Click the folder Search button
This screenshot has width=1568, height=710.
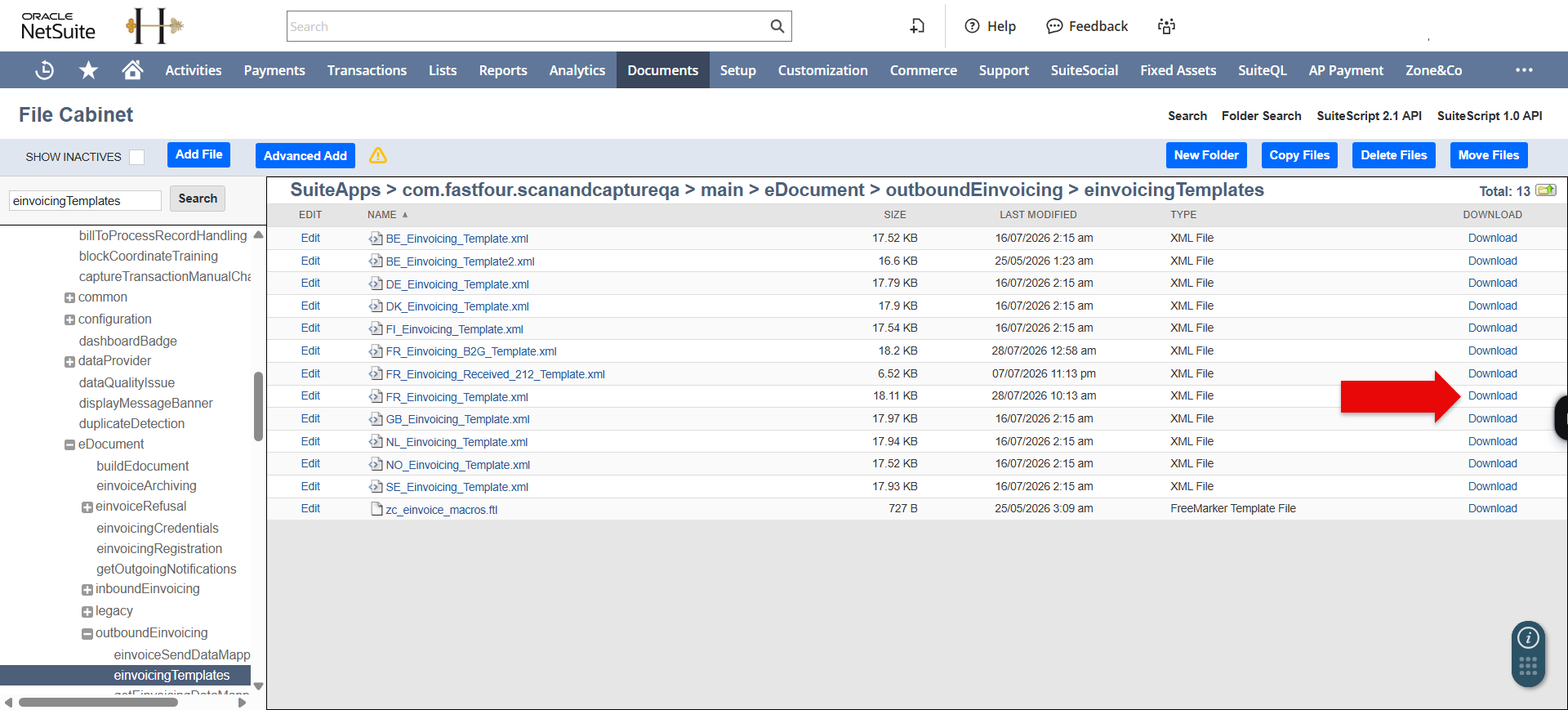coord(198,199)
